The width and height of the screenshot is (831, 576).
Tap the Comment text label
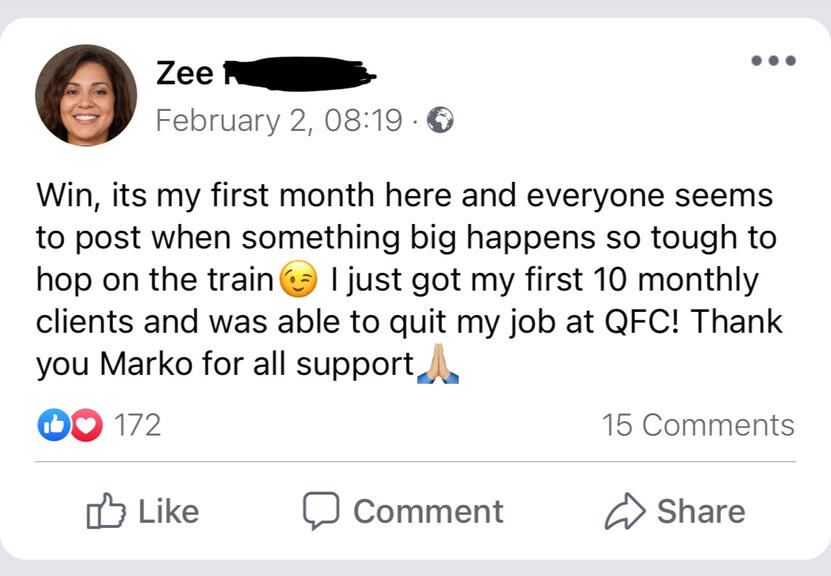(428, 512)
